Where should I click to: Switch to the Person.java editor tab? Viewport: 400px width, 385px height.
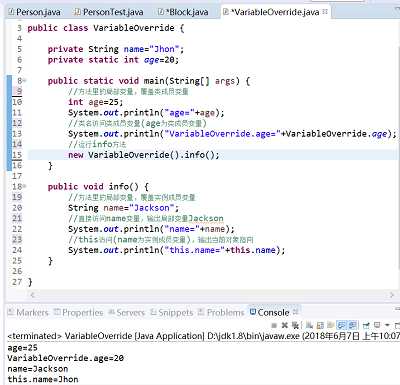35,12
